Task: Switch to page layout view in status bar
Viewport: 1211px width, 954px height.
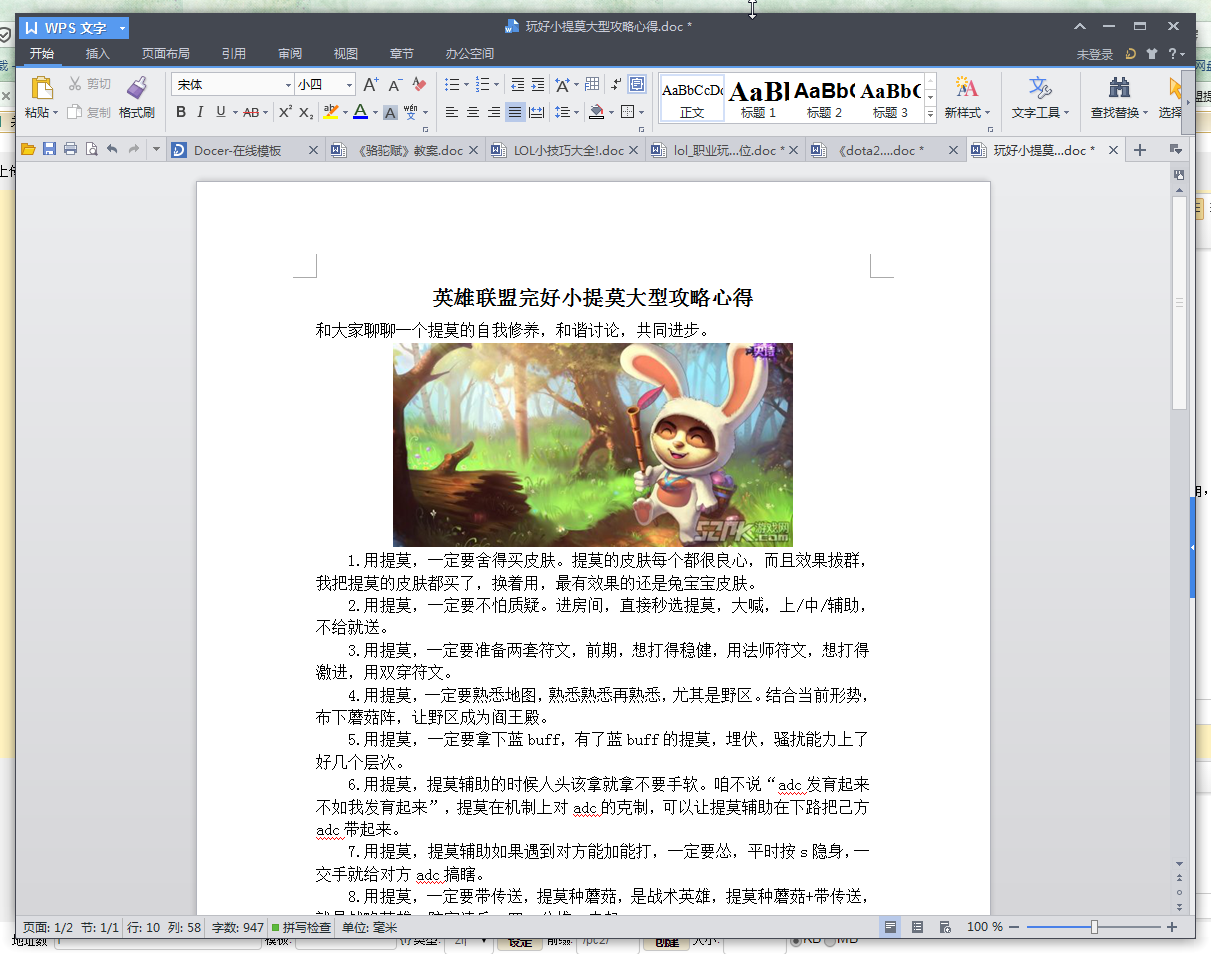Action: (x=889, y=927)
